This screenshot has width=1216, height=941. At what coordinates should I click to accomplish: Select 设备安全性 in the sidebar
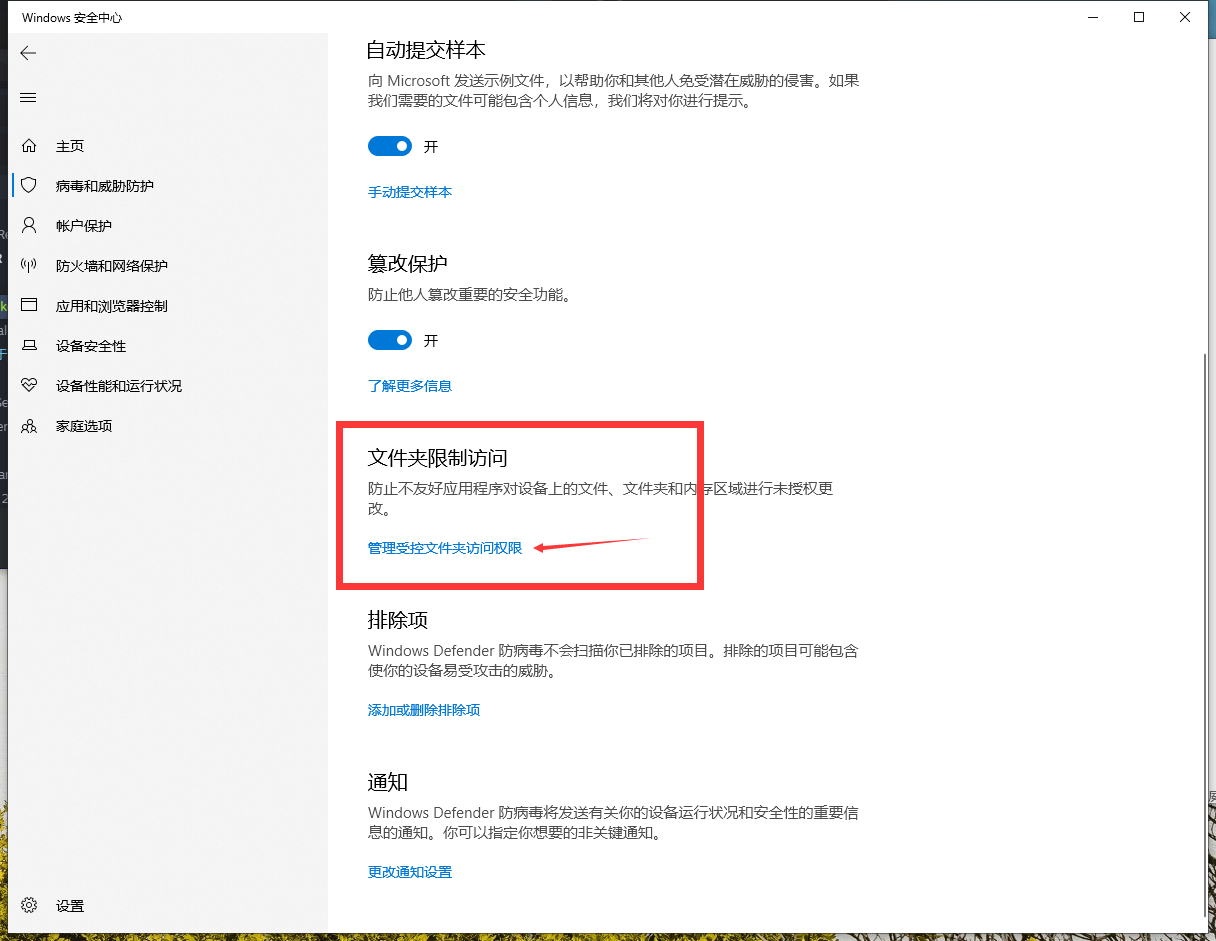pyautogui.click(x=91, y=346)
